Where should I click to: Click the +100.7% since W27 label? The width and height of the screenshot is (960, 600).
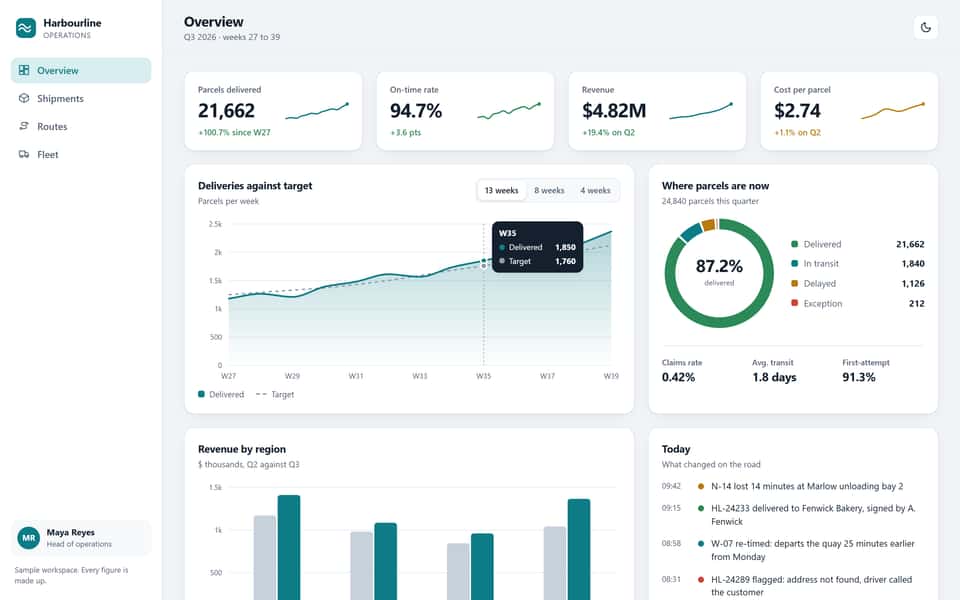[x=234, y=132]
